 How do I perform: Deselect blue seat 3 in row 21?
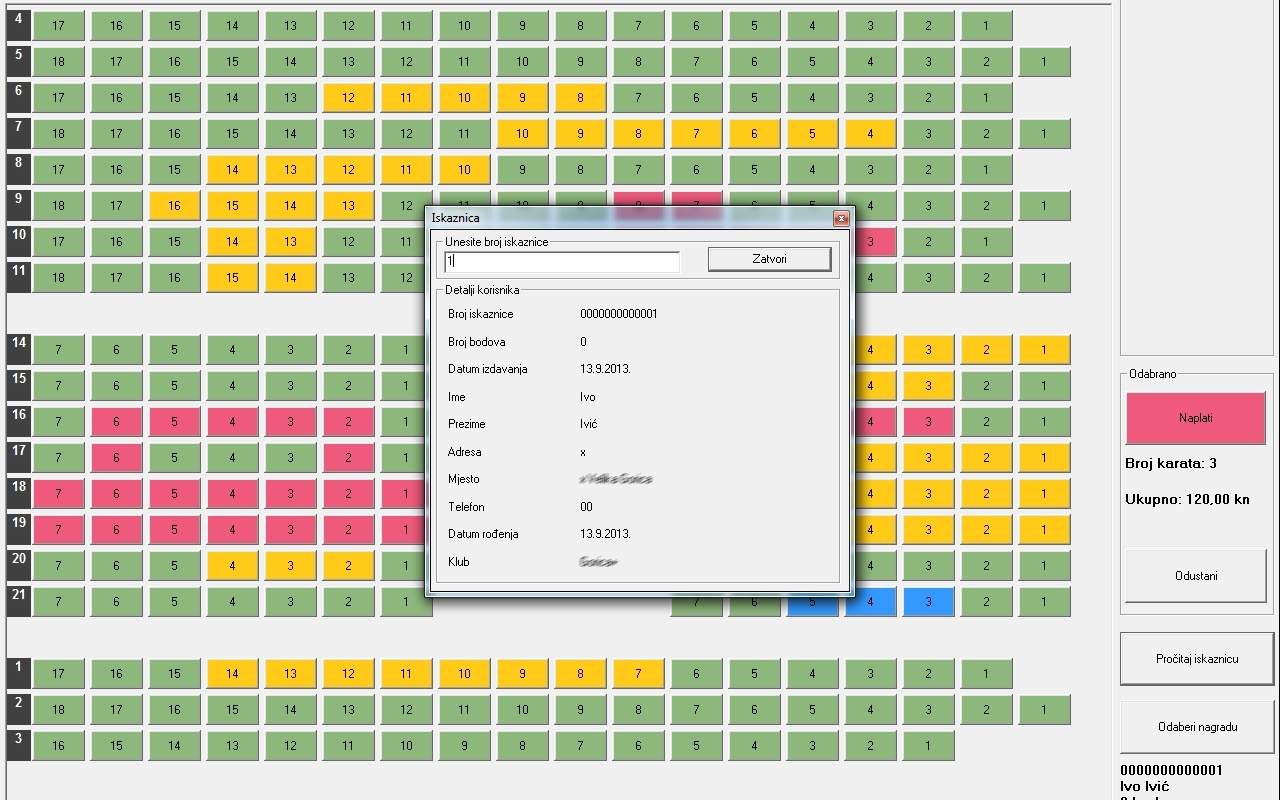coord(928,602)
